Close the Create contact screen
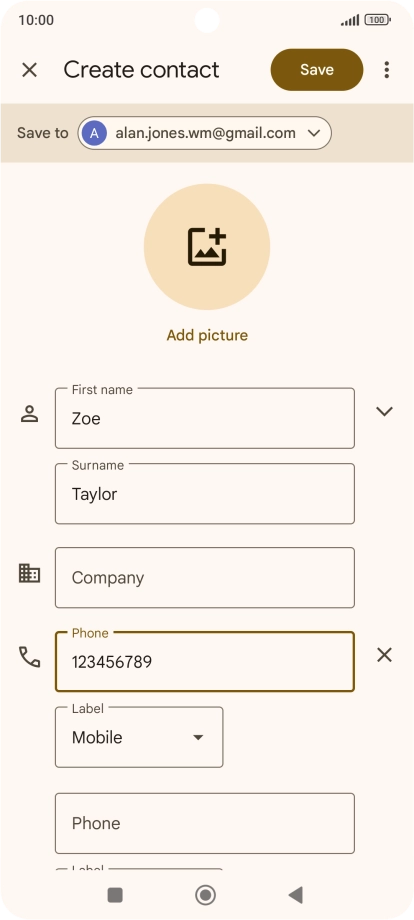 tap(29, 70)
